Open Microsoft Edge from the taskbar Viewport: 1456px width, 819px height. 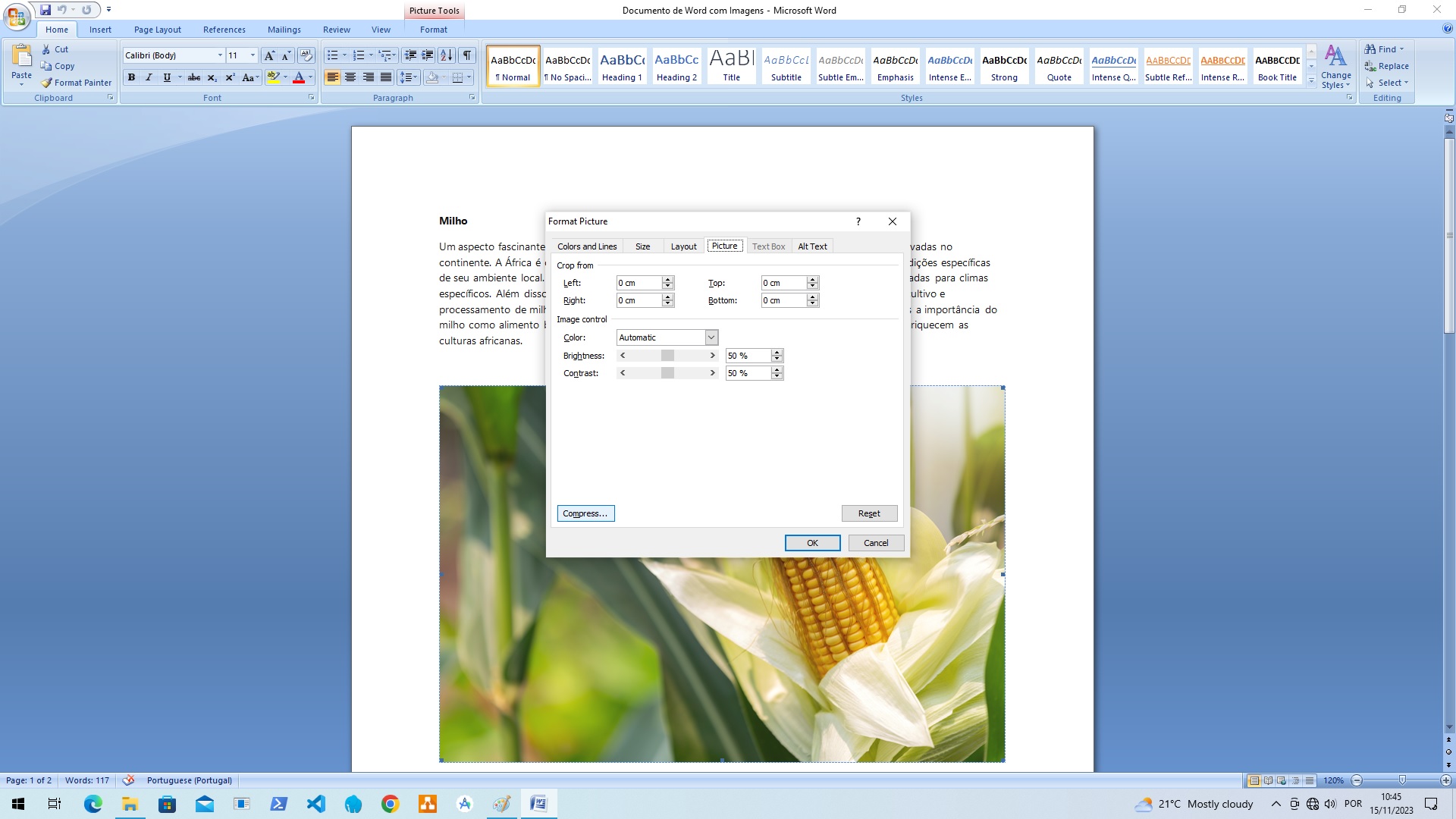(x=93, y=804)
